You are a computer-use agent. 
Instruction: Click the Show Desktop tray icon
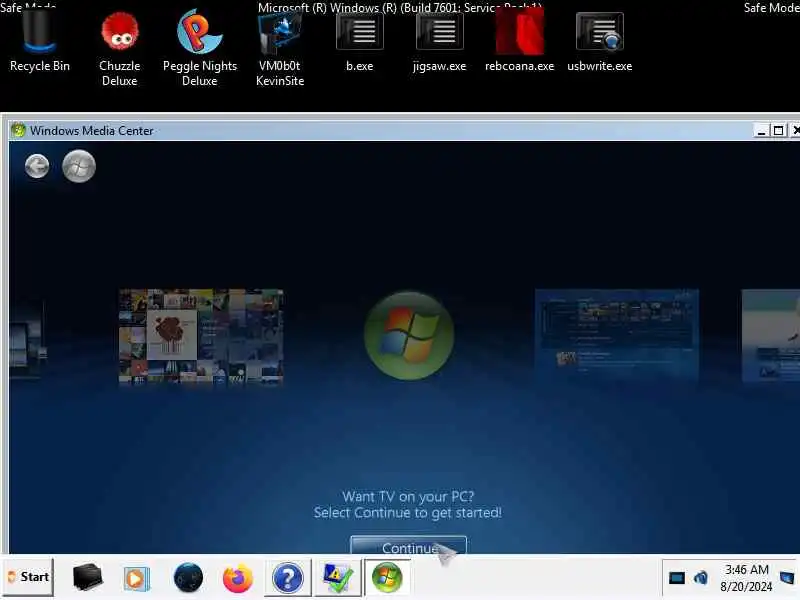787,578
